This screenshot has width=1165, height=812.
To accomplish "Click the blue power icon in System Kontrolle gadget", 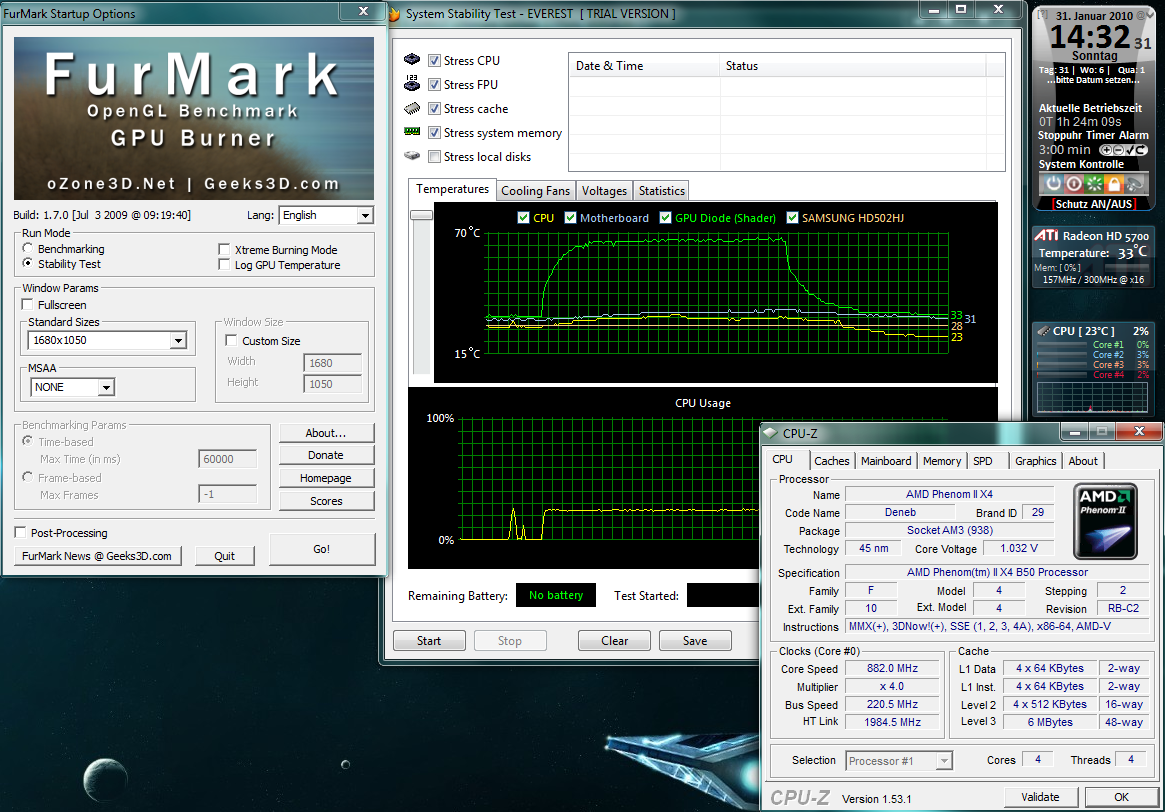I will point(1054,183).
